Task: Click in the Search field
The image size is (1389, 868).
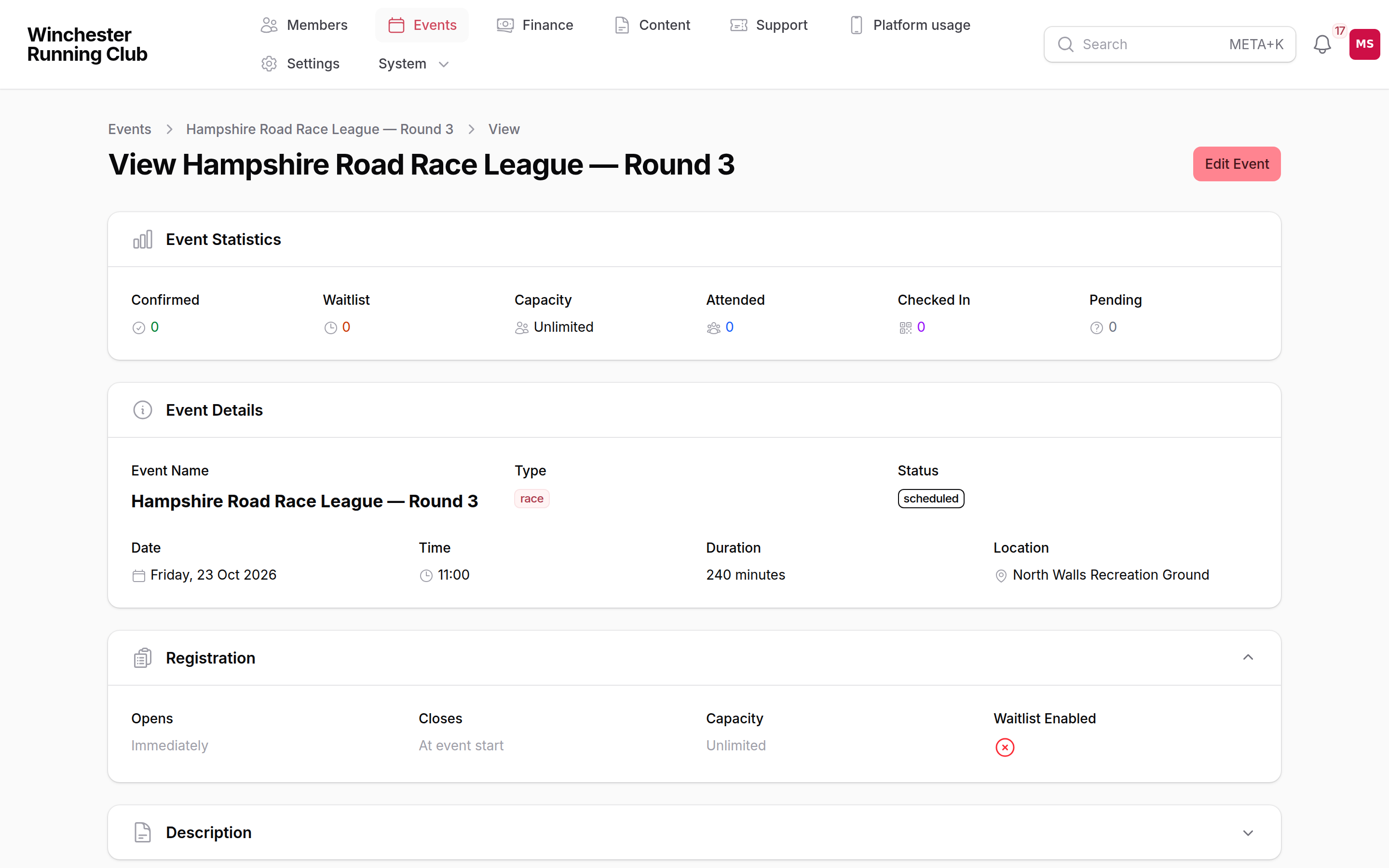Action: (x=1169, y=44)
